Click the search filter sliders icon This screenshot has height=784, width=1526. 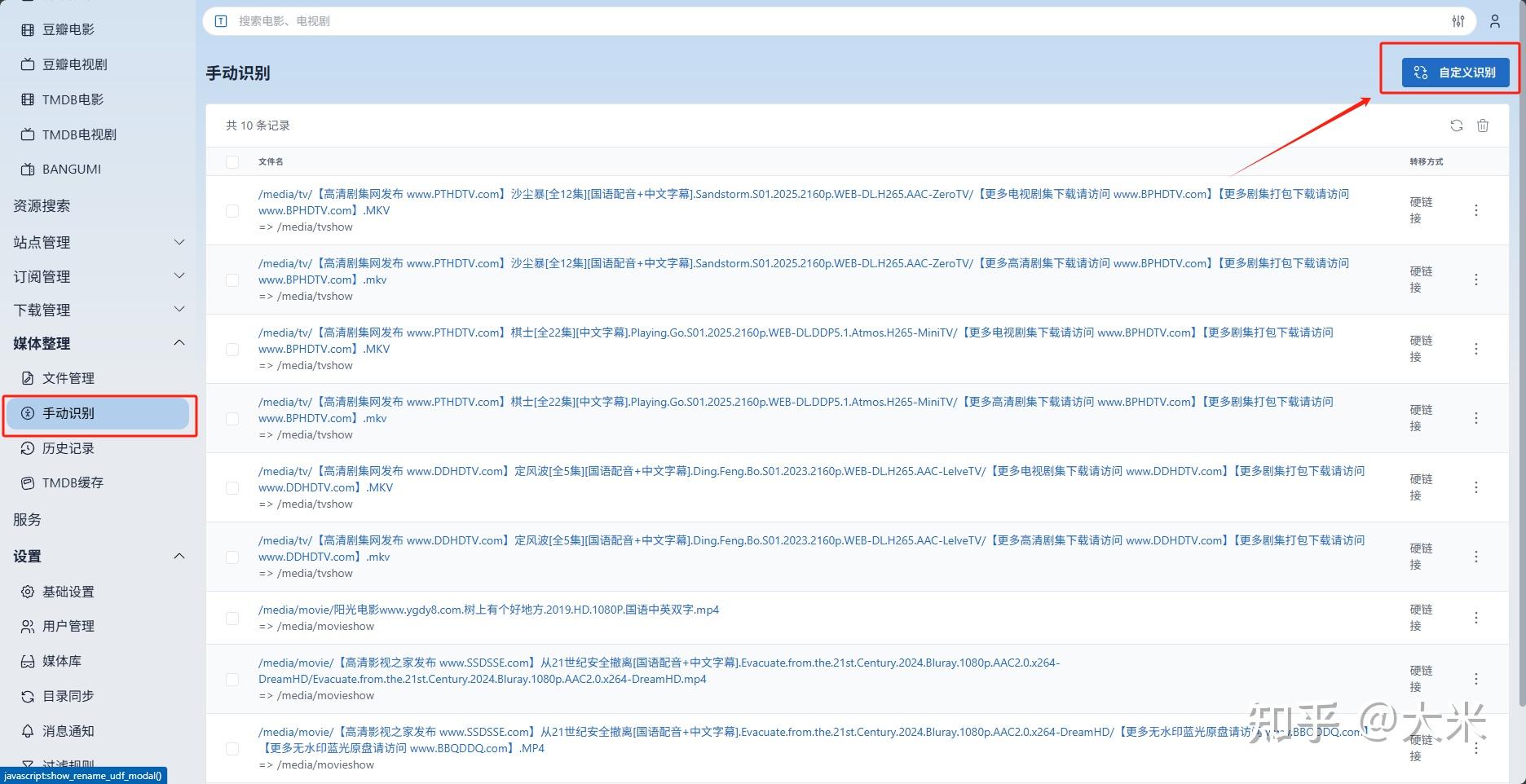click(x=1458, y=21)
